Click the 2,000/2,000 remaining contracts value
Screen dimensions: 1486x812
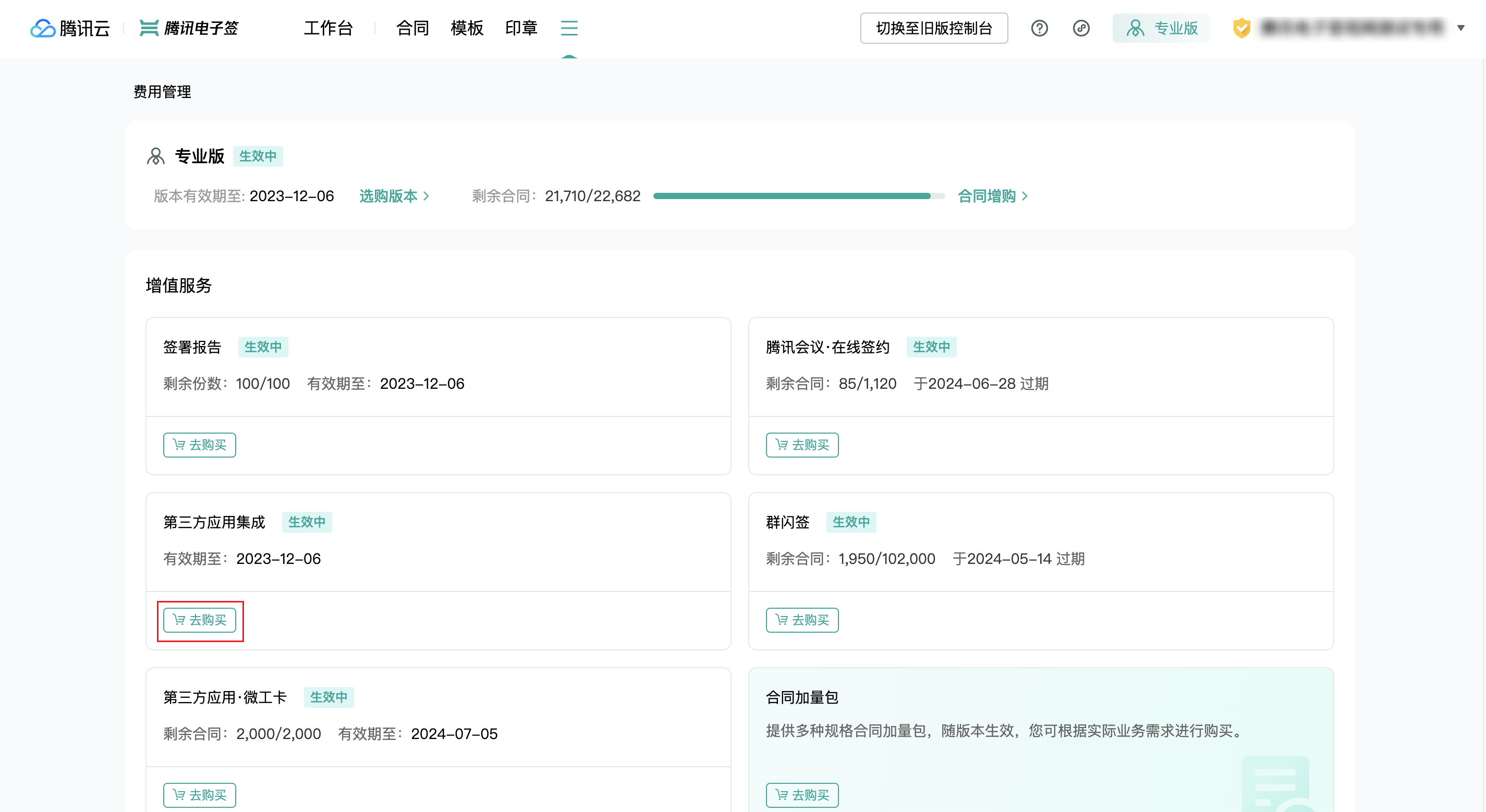tap(278, 734)
